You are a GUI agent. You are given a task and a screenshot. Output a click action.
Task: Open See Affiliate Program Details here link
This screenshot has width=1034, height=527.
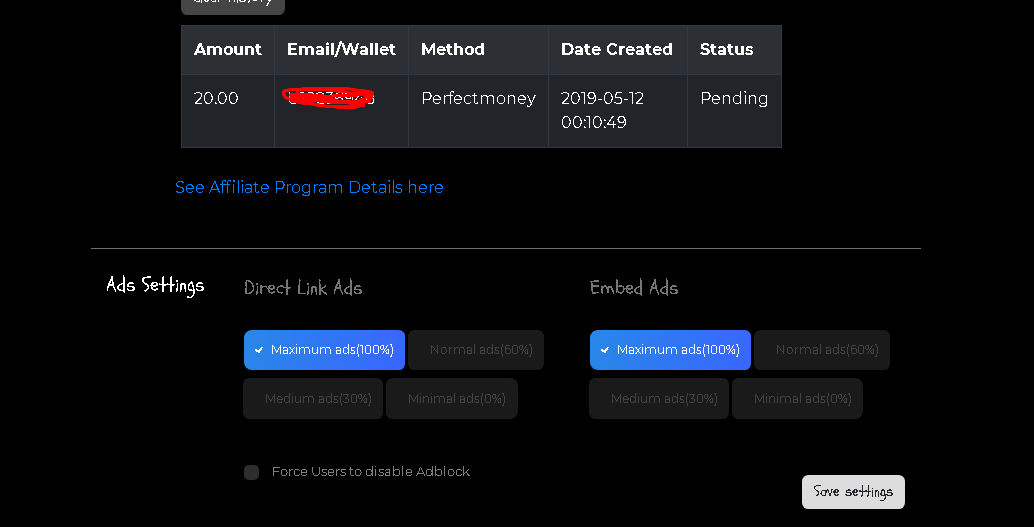[309, 187]
